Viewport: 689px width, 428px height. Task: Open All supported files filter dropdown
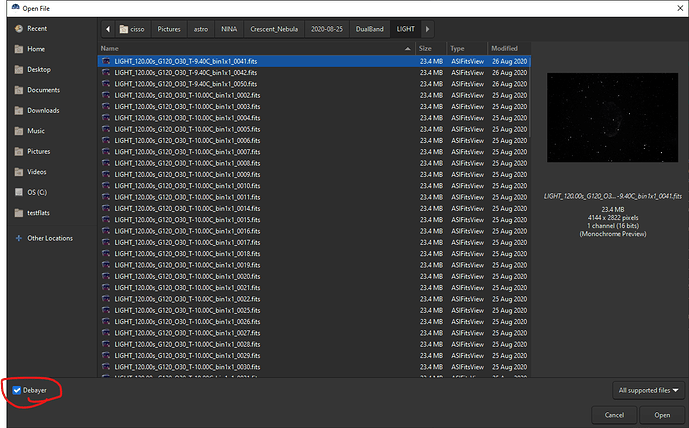coord(648,390)
